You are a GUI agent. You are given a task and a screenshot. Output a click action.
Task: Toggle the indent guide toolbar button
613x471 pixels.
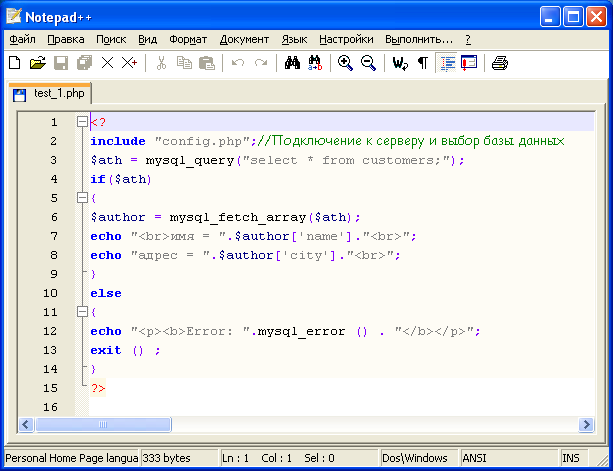(446, 63)
